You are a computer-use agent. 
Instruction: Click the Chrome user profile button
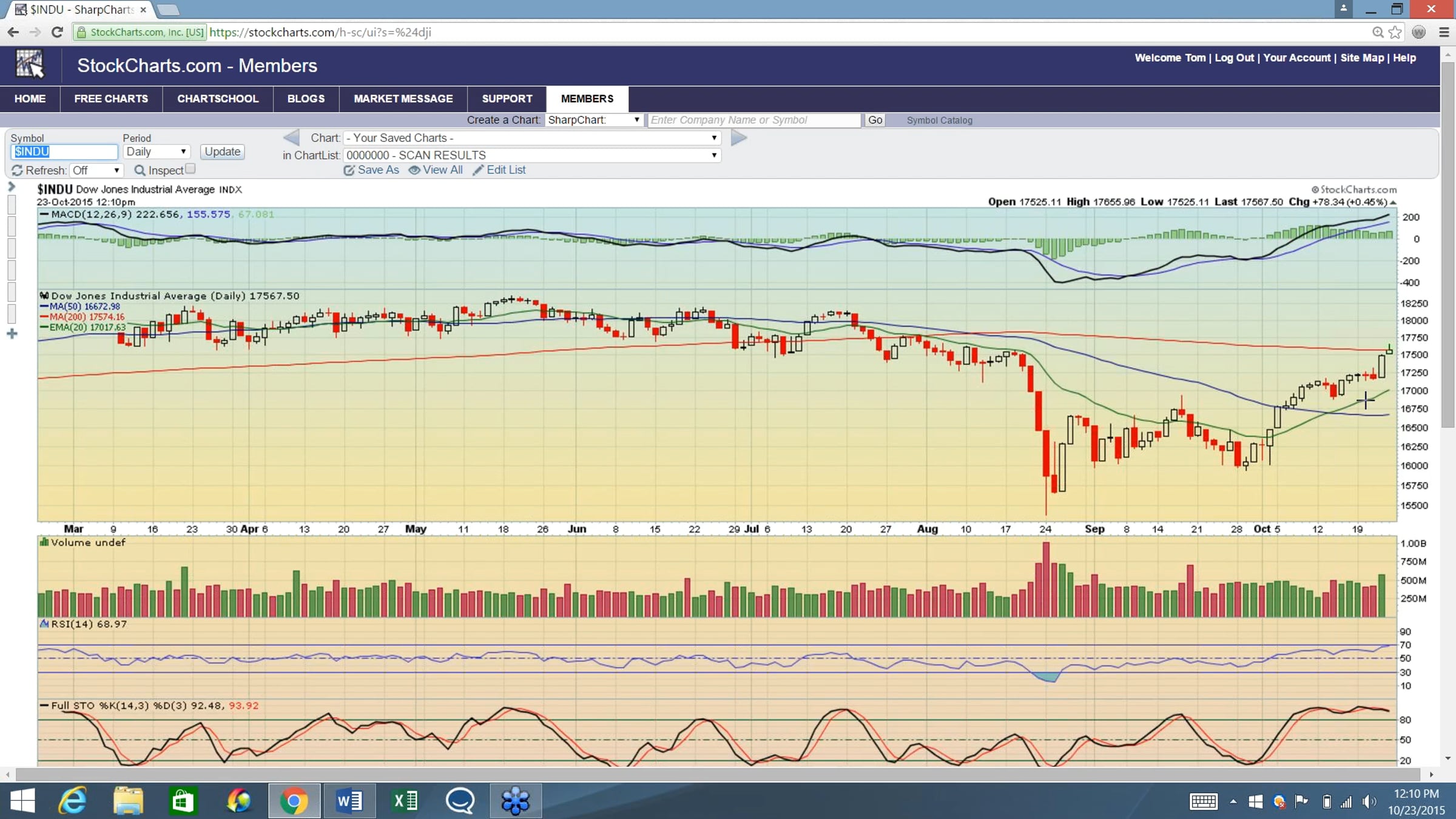click(1344, 8)
